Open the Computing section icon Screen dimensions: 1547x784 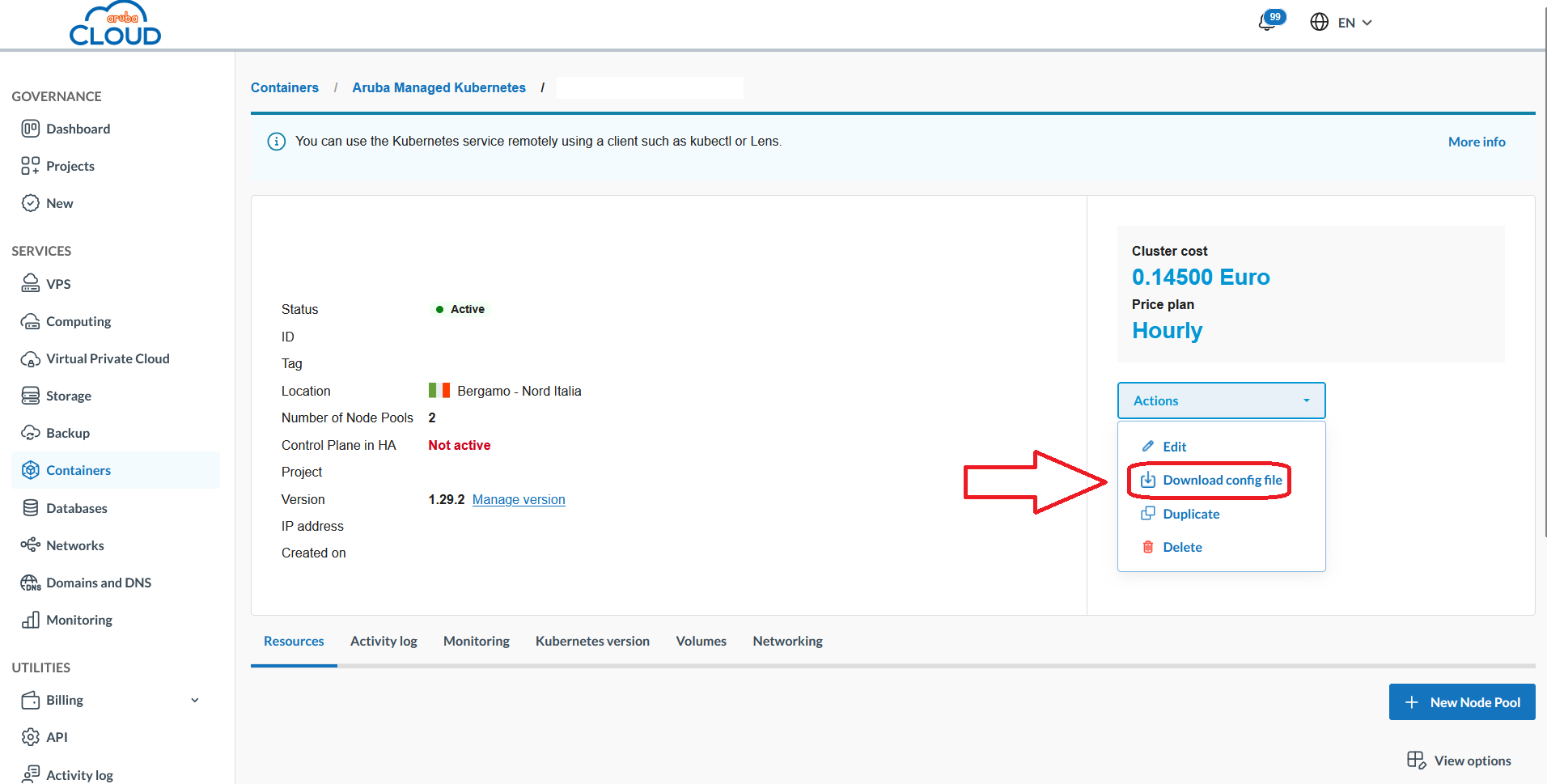click(30, 320)
